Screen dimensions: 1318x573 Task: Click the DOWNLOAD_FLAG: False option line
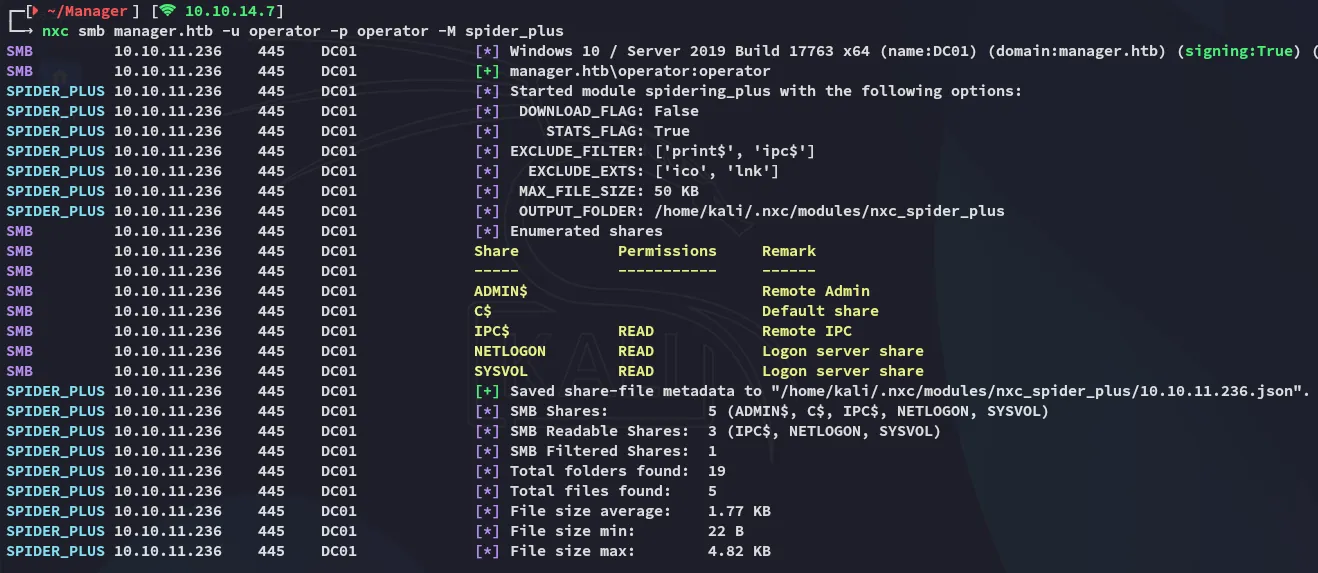[x=608, y=111]
